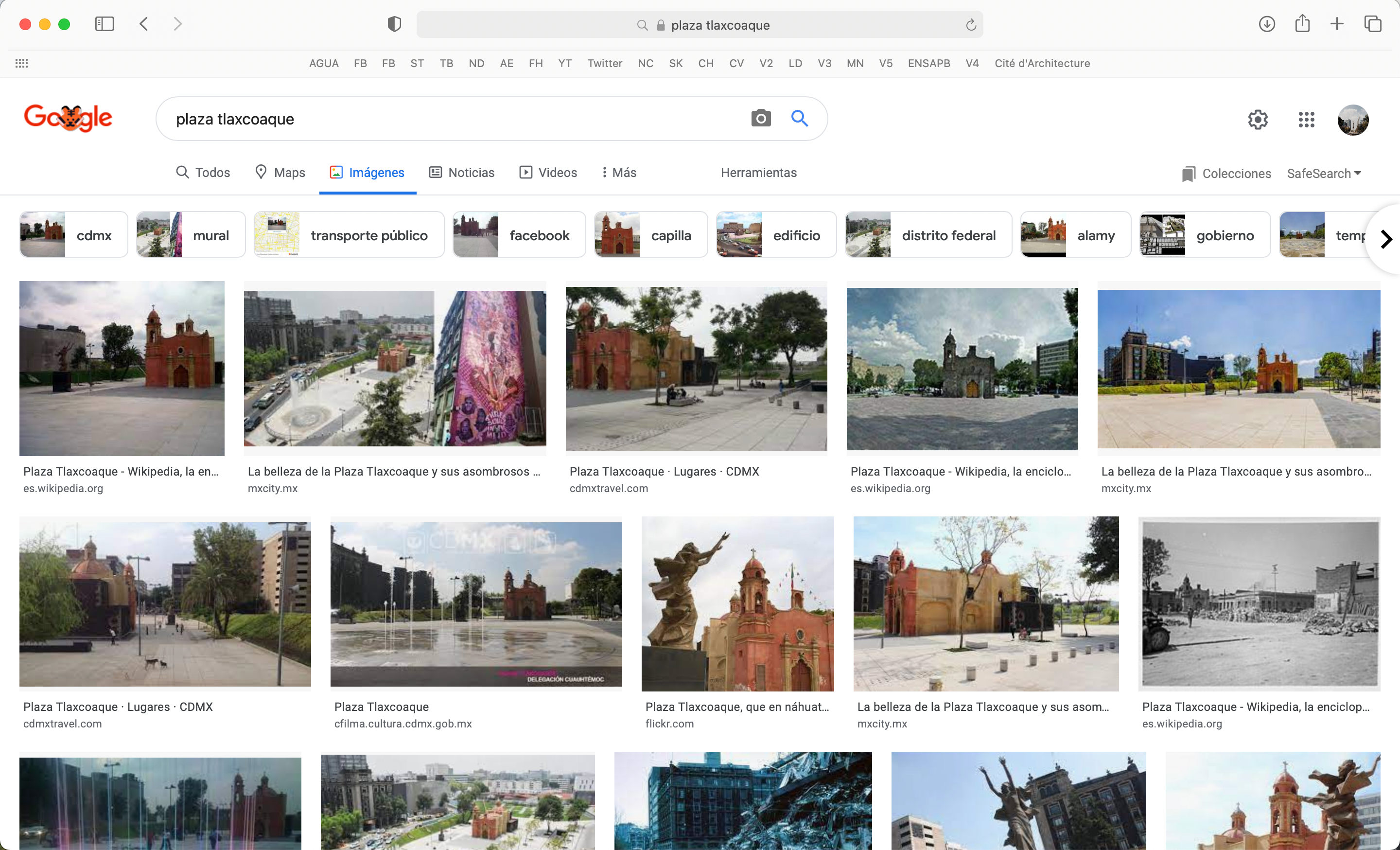
Task: Click cfilma.cultura.cdmx.gob.mx source text
Action: (403, 723)
